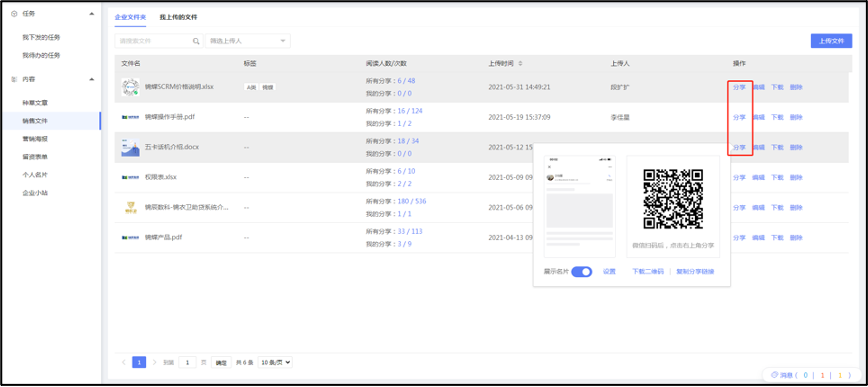The height and width of the screenshot is (387, 868).
Task: Click the file search input field
Action: click(x=159, y=41)
